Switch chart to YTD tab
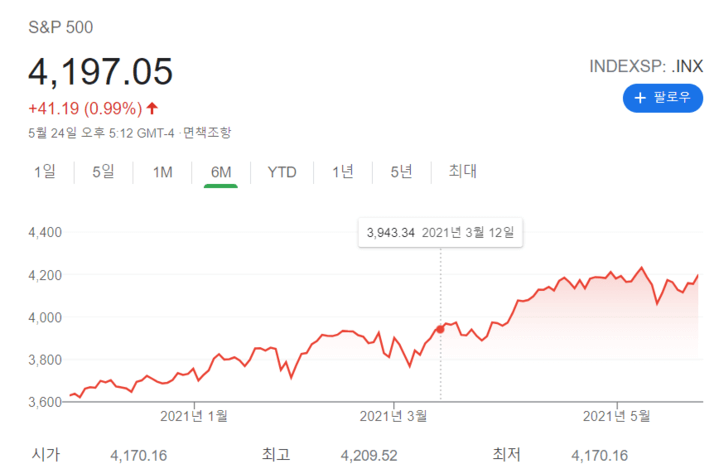Image resolution: width=719 pixels, height=469 pixels. (x=282, y=172)
